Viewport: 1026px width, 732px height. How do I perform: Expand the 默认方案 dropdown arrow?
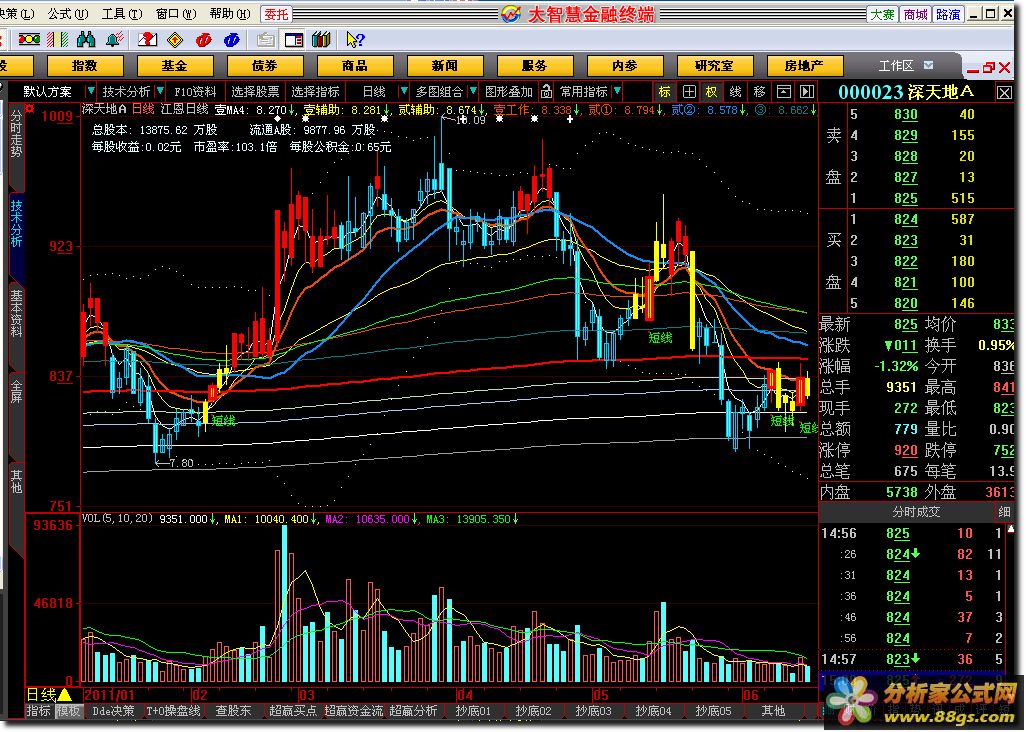point(90,91)
